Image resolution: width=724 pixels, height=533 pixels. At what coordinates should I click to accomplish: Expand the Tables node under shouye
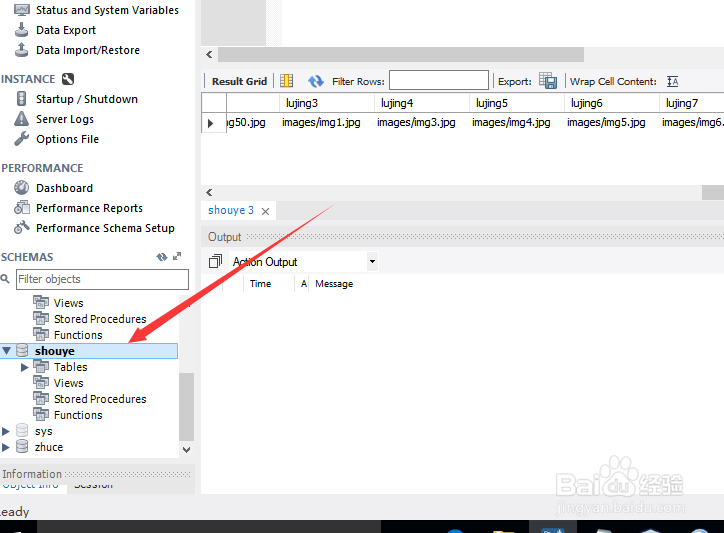[x=24, y=367]
